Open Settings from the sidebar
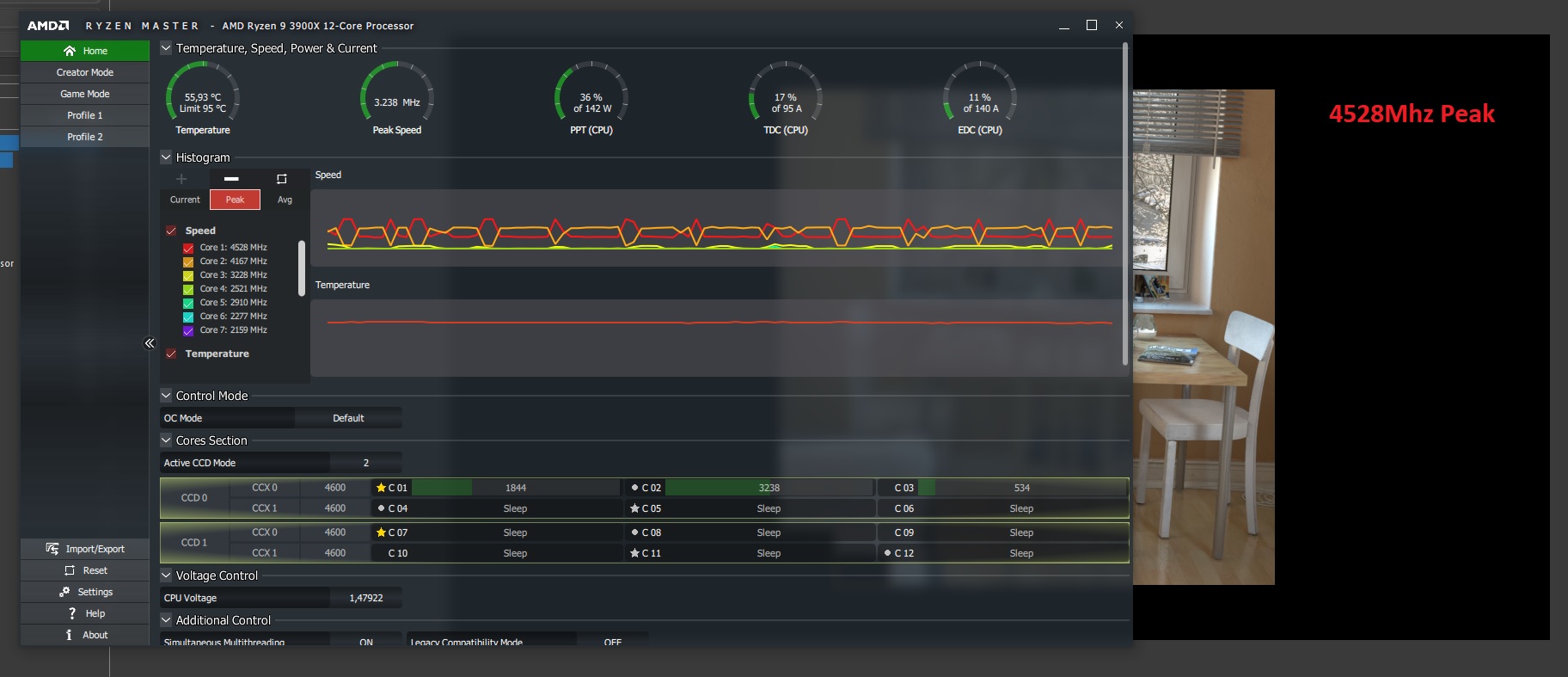 pos(85,592)
